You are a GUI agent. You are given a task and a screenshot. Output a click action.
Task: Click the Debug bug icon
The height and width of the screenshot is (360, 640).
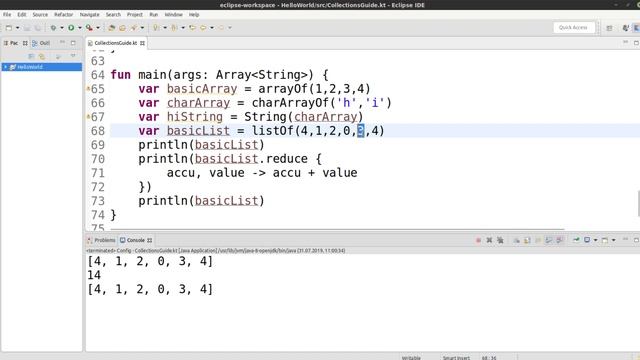[53, 28]
